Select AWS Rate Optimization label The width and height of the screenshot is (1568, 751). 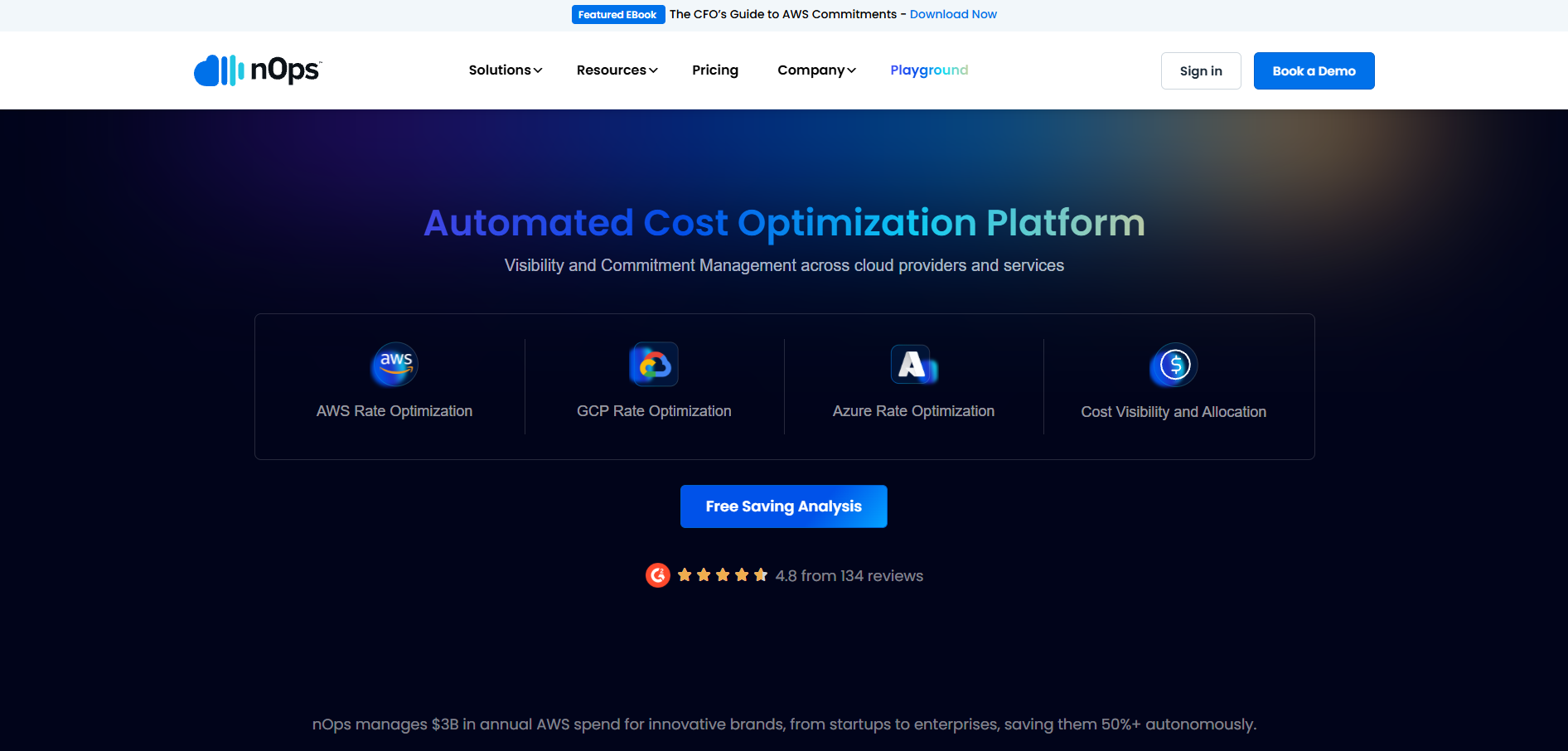[394, 411]
